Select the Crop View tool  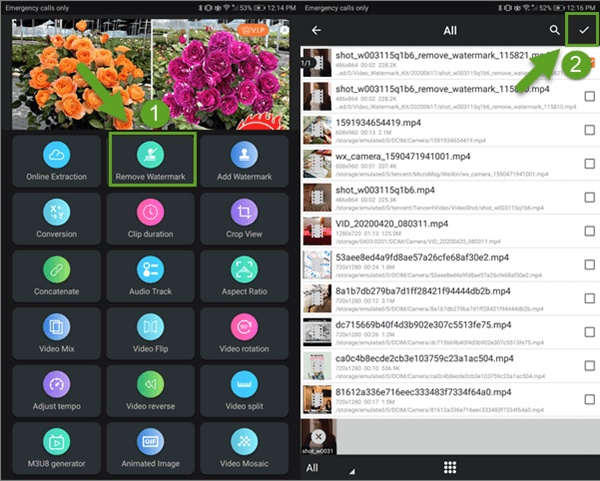coord(244,218)
